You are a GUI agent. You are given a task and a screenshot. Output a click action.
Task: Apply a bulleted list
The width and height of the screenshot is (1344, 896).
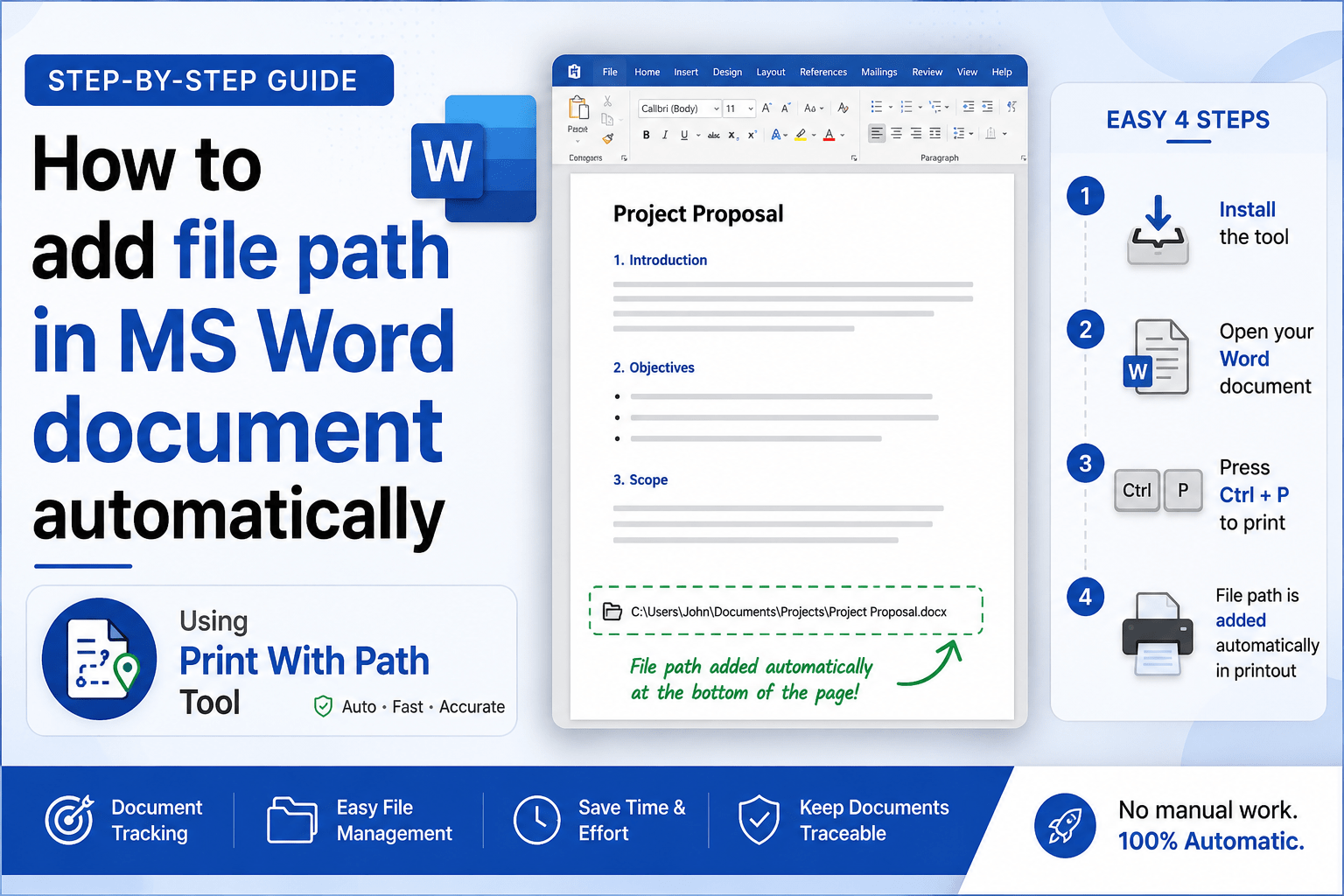876,107
